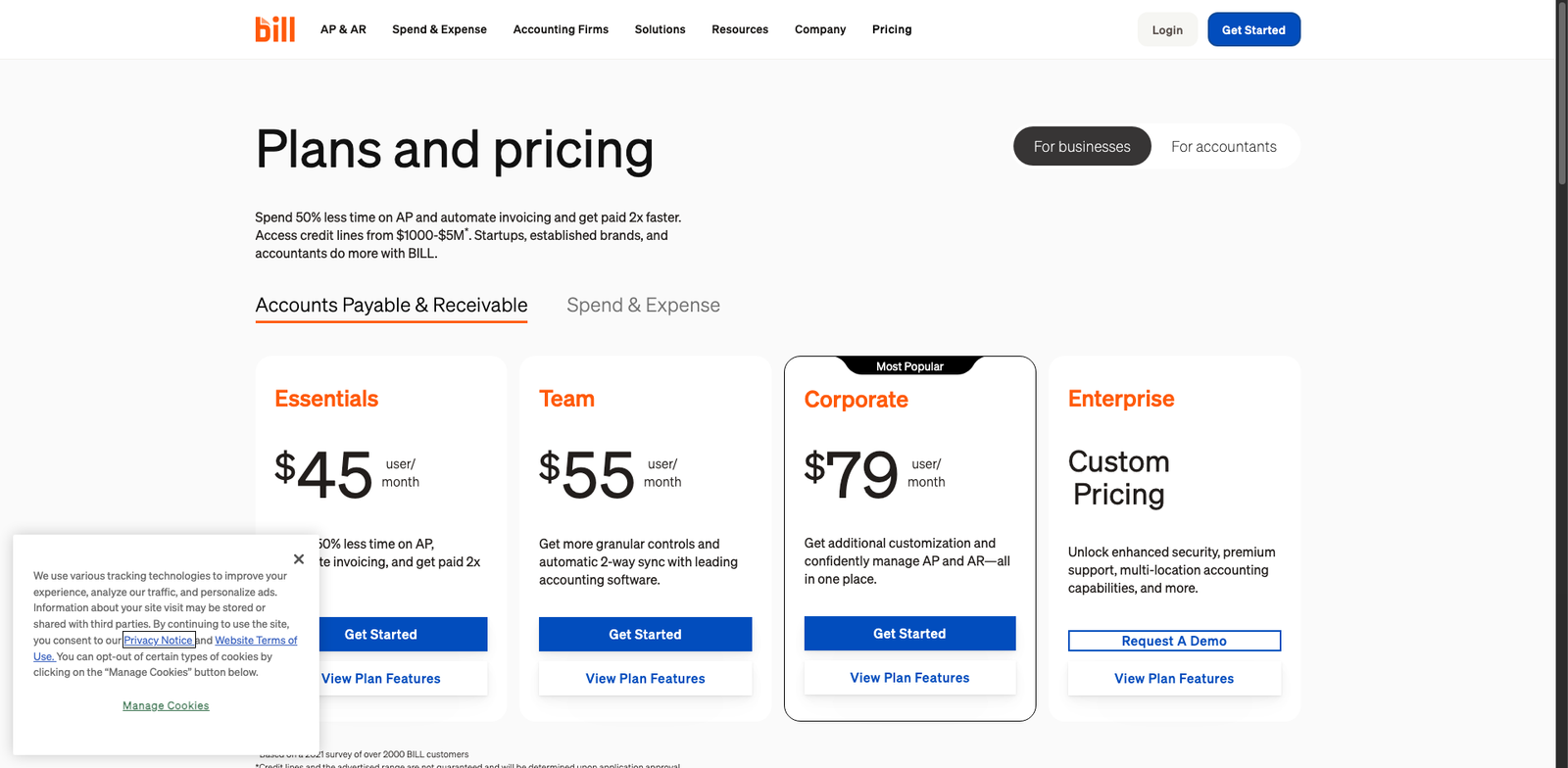
Task: Open the Privacy Notice link
Action: click(x=158, y=641)
